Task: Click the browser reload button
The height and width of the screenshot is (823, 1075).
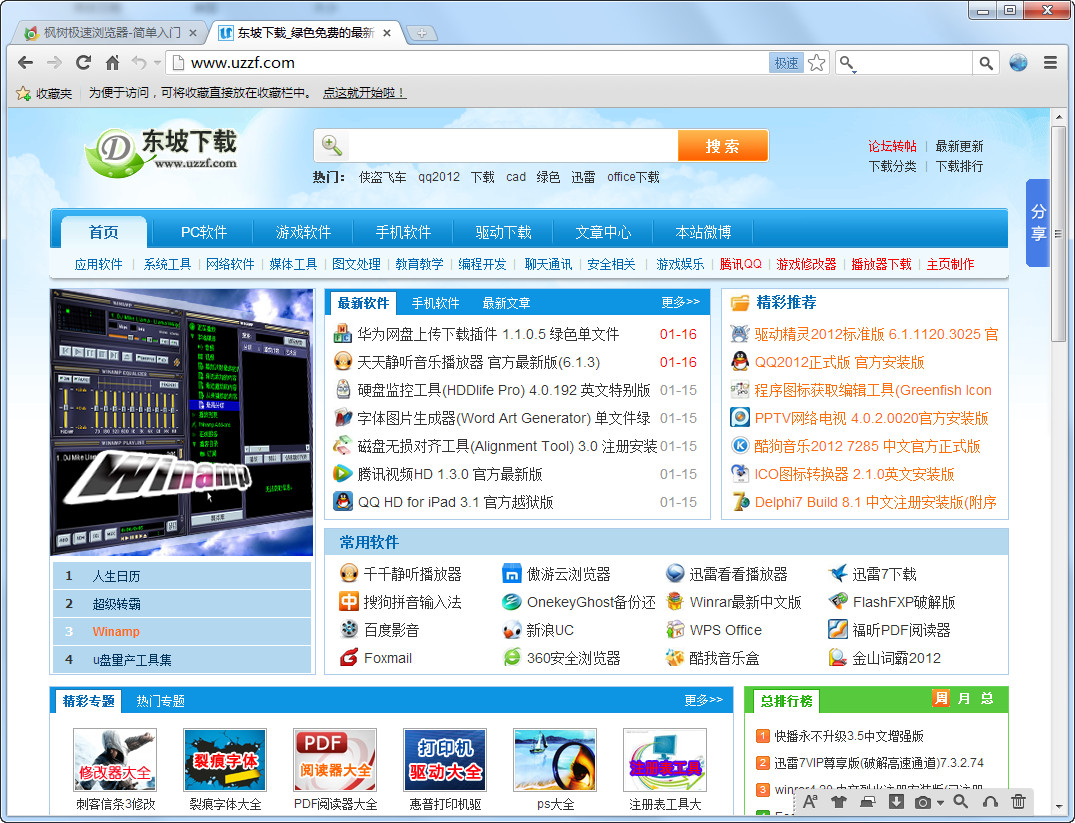Action: pyautogui.click(x=83, y=63)
